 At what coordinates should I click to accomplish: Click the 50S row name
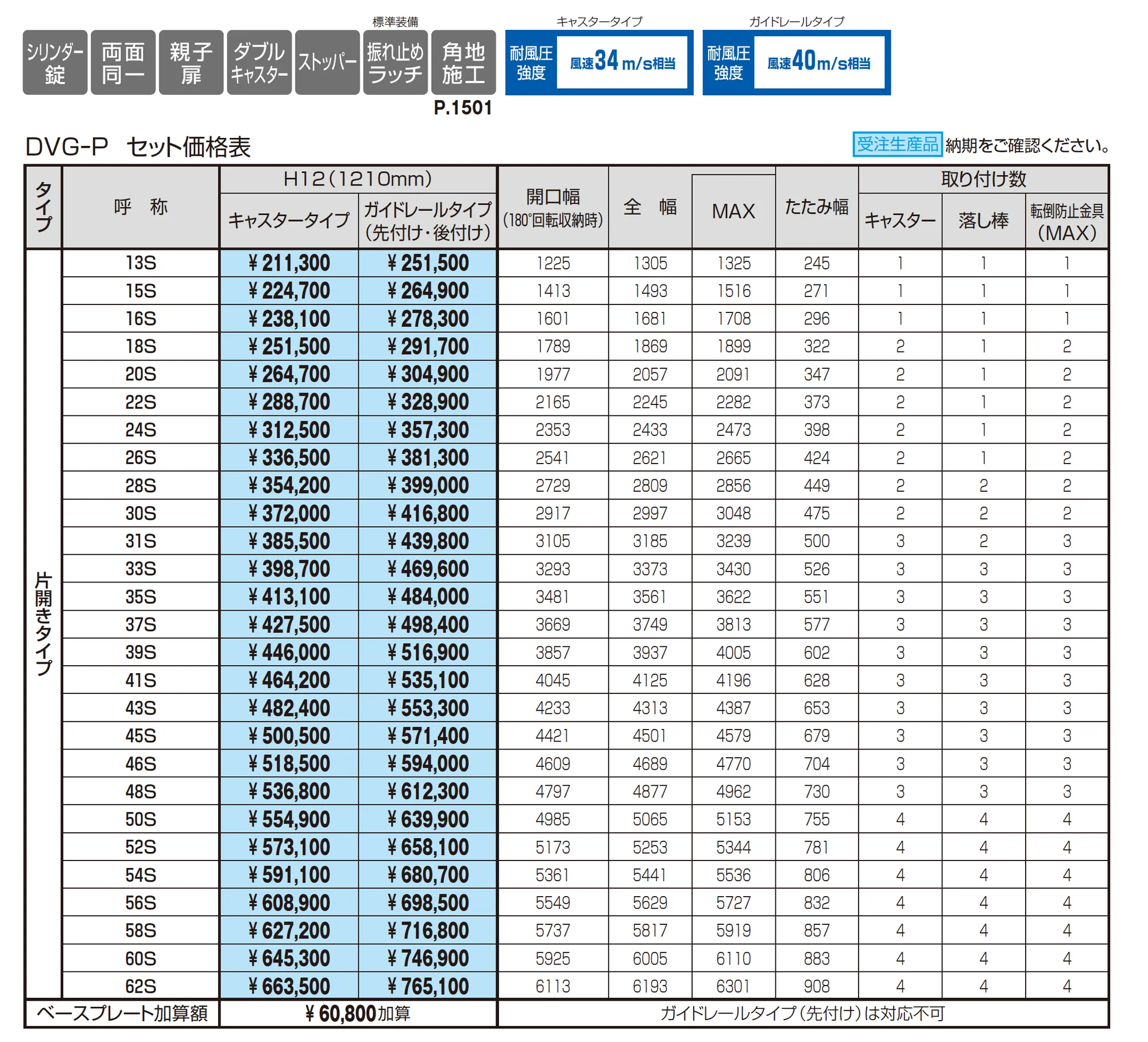tap(141, 819)
